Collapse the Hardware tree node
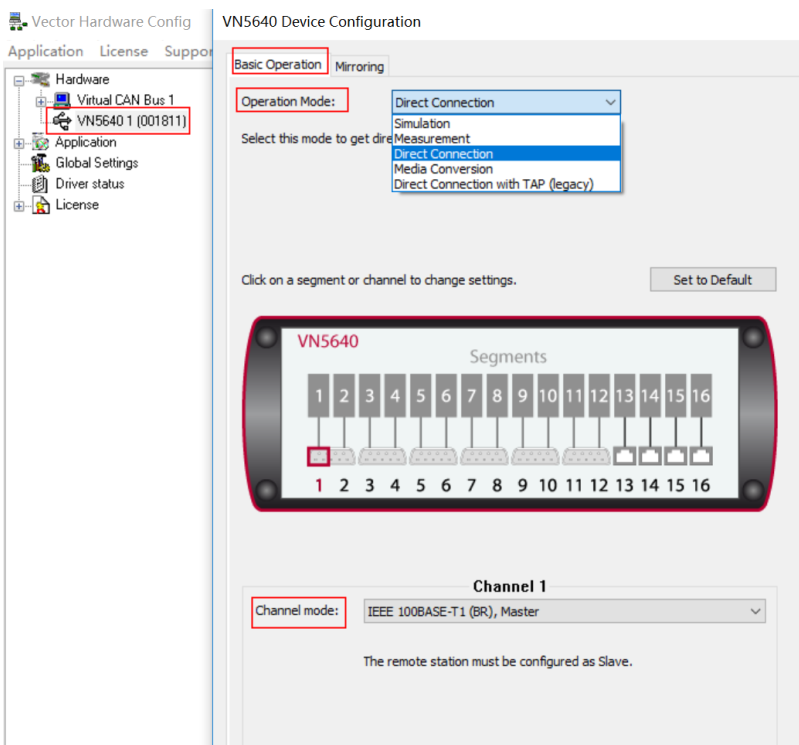 click(x=19, y=81)
